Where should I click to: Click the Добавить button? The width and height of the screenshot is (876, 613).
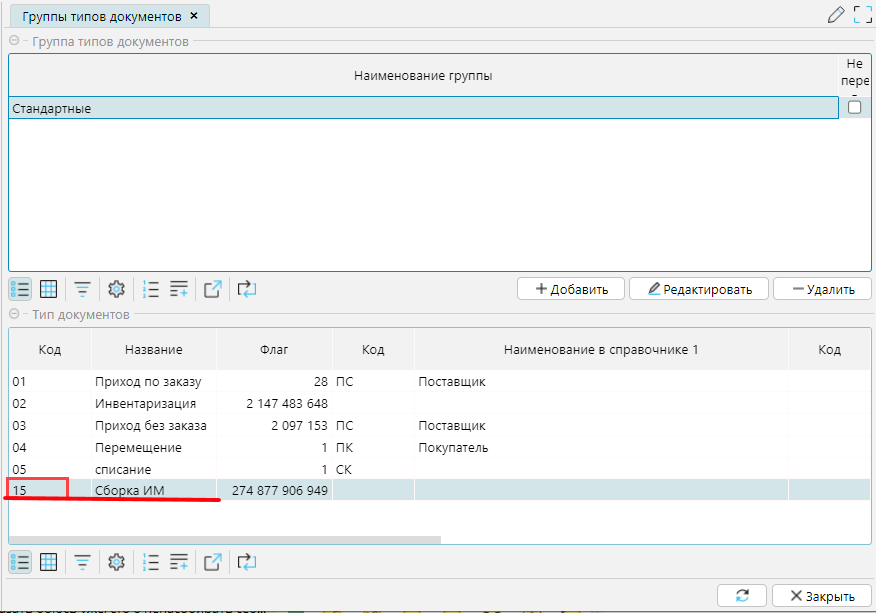tap(571, 289)
